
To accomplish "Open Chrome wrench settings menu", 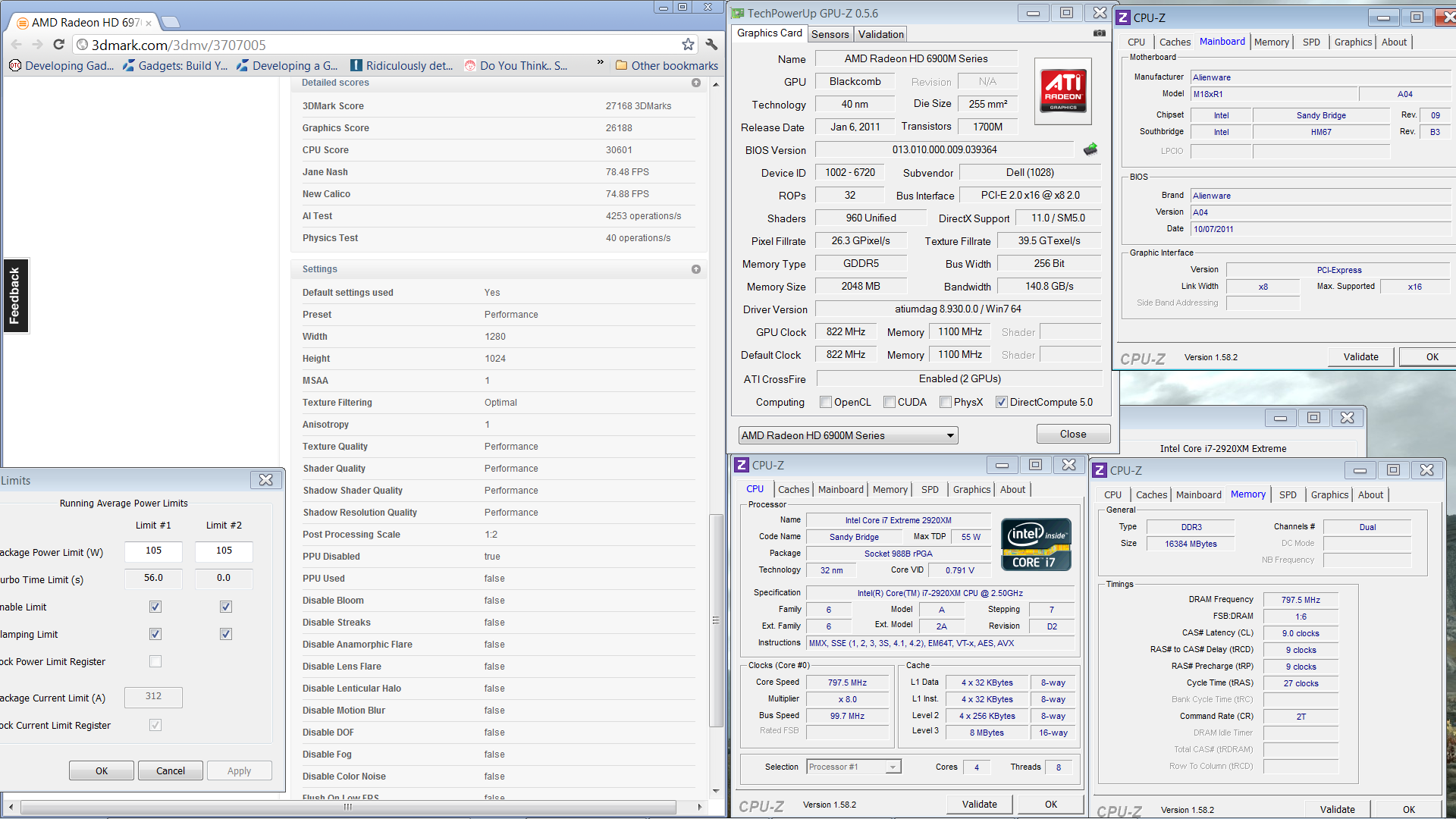I will coord(711,45).
